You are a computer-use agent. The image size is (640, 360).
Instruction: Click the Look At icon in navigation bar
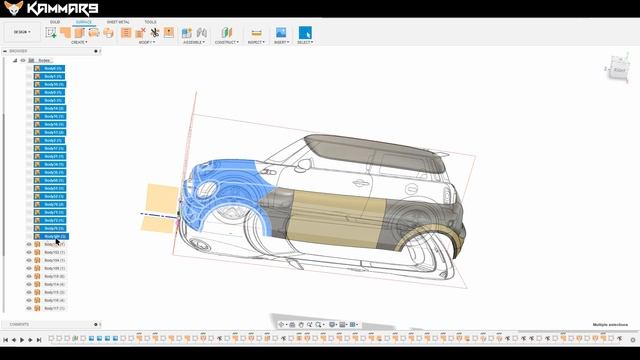[292, 324]
